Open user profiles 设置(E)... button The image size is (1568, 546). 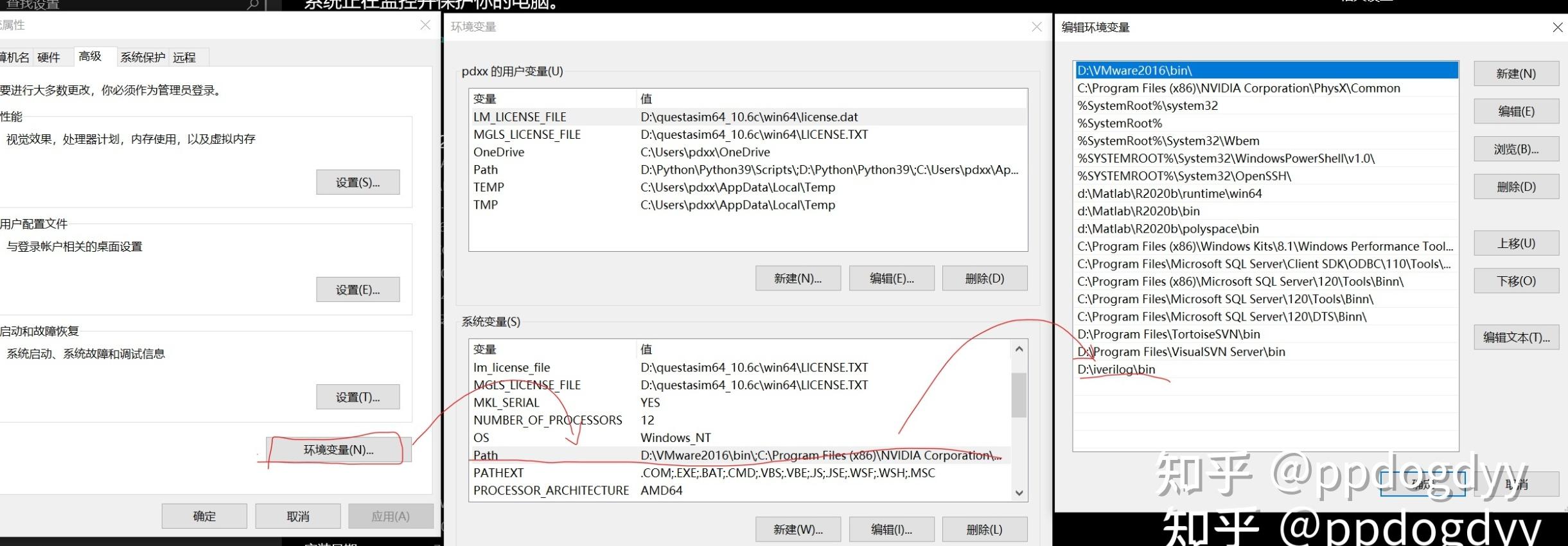pyautogui.click(x=358, y=290)
